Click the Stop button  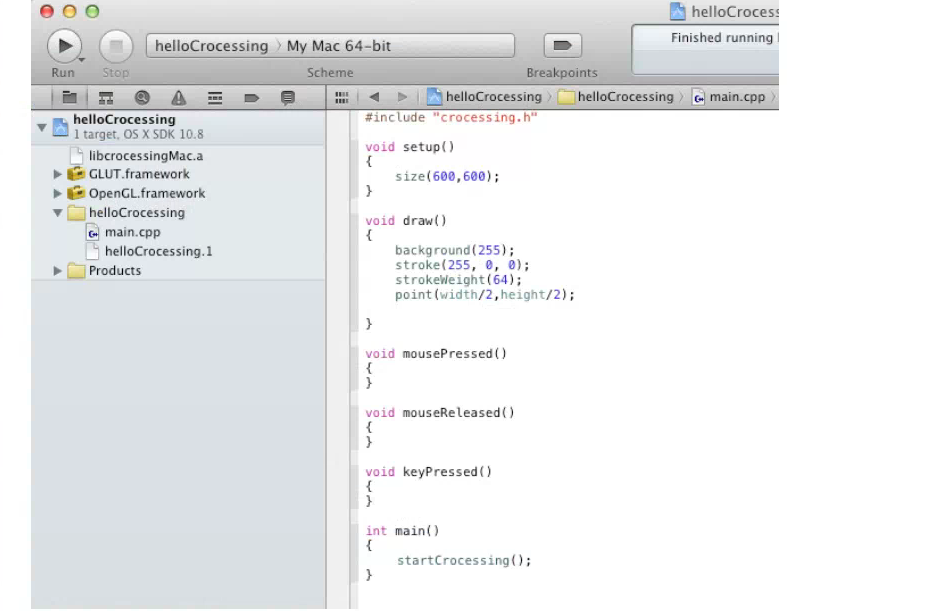(116, 46)
